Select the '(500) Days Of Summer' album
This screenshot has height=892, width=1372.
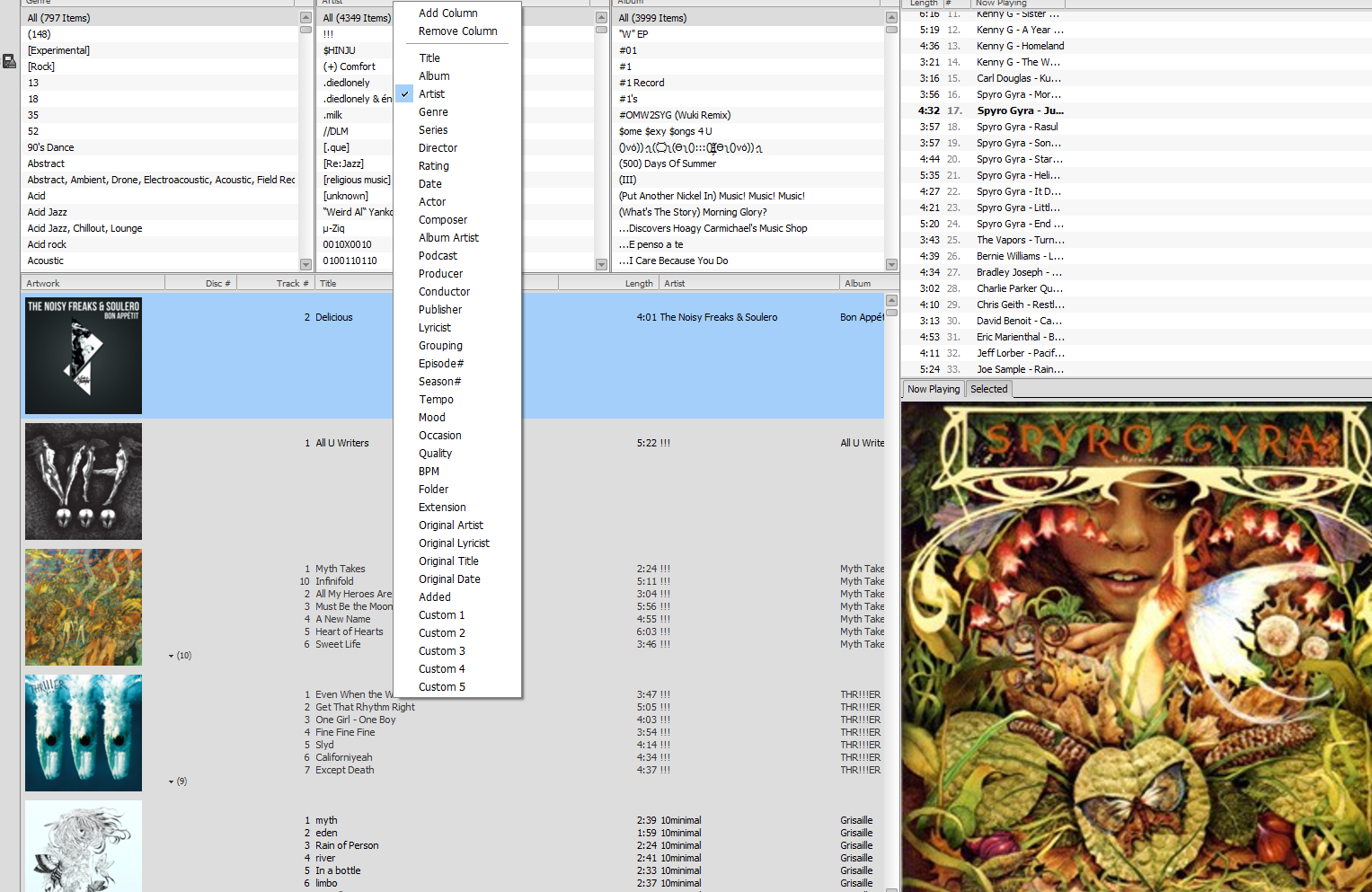click(748, 163)
